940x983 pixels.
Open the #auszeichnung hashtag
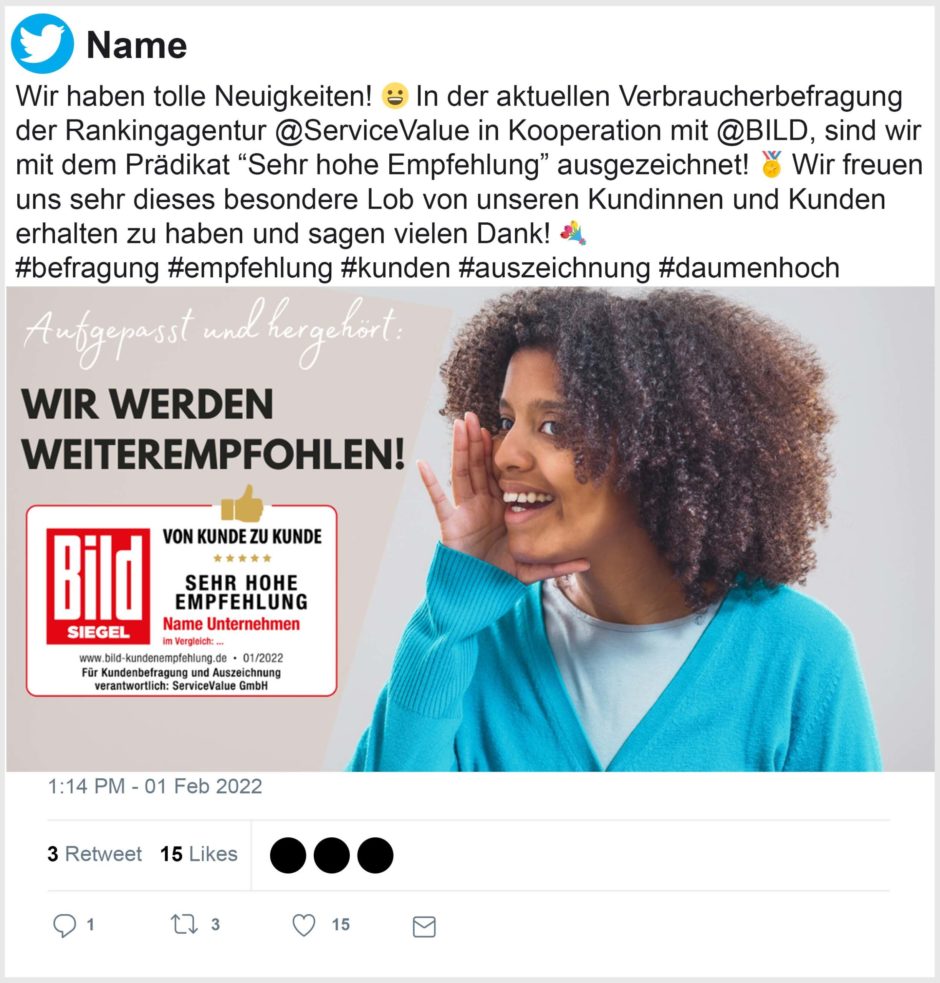554,268
